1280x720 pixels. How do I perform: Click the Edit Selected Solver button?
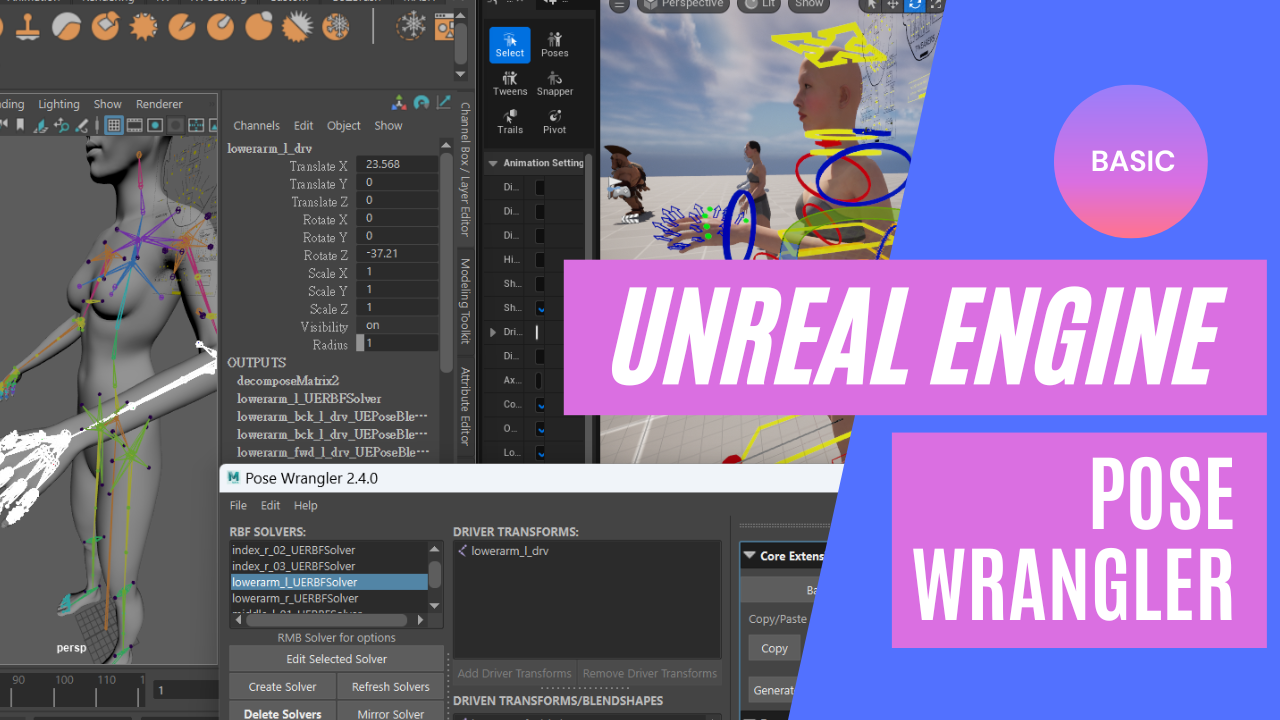coord(336,659)
